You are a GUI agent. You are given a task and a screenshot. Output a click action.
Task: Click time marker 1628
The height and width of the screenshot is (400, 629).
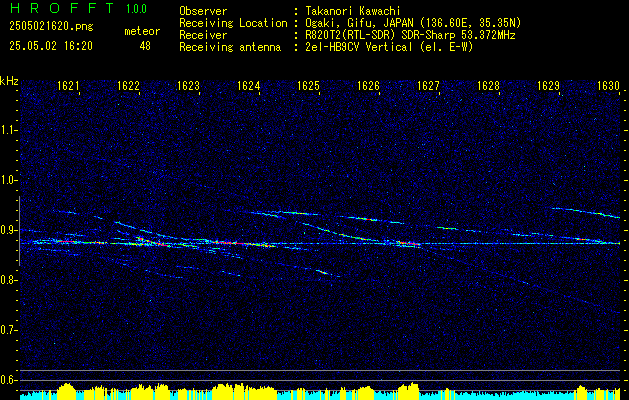pos(489,85)
